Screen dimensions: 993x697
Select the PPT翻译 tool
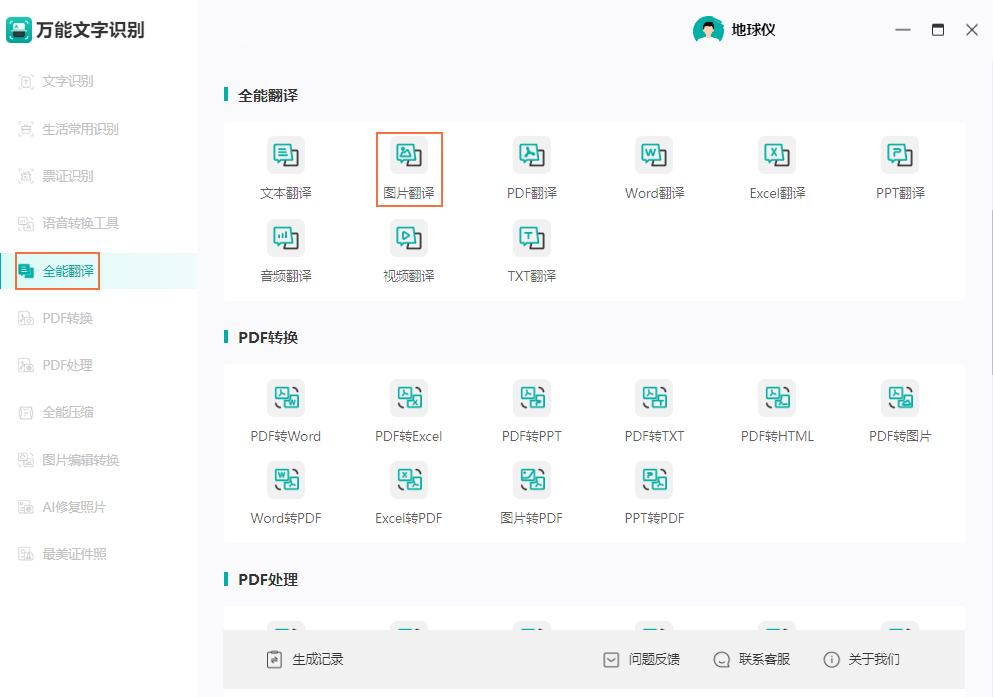(899, 166)
